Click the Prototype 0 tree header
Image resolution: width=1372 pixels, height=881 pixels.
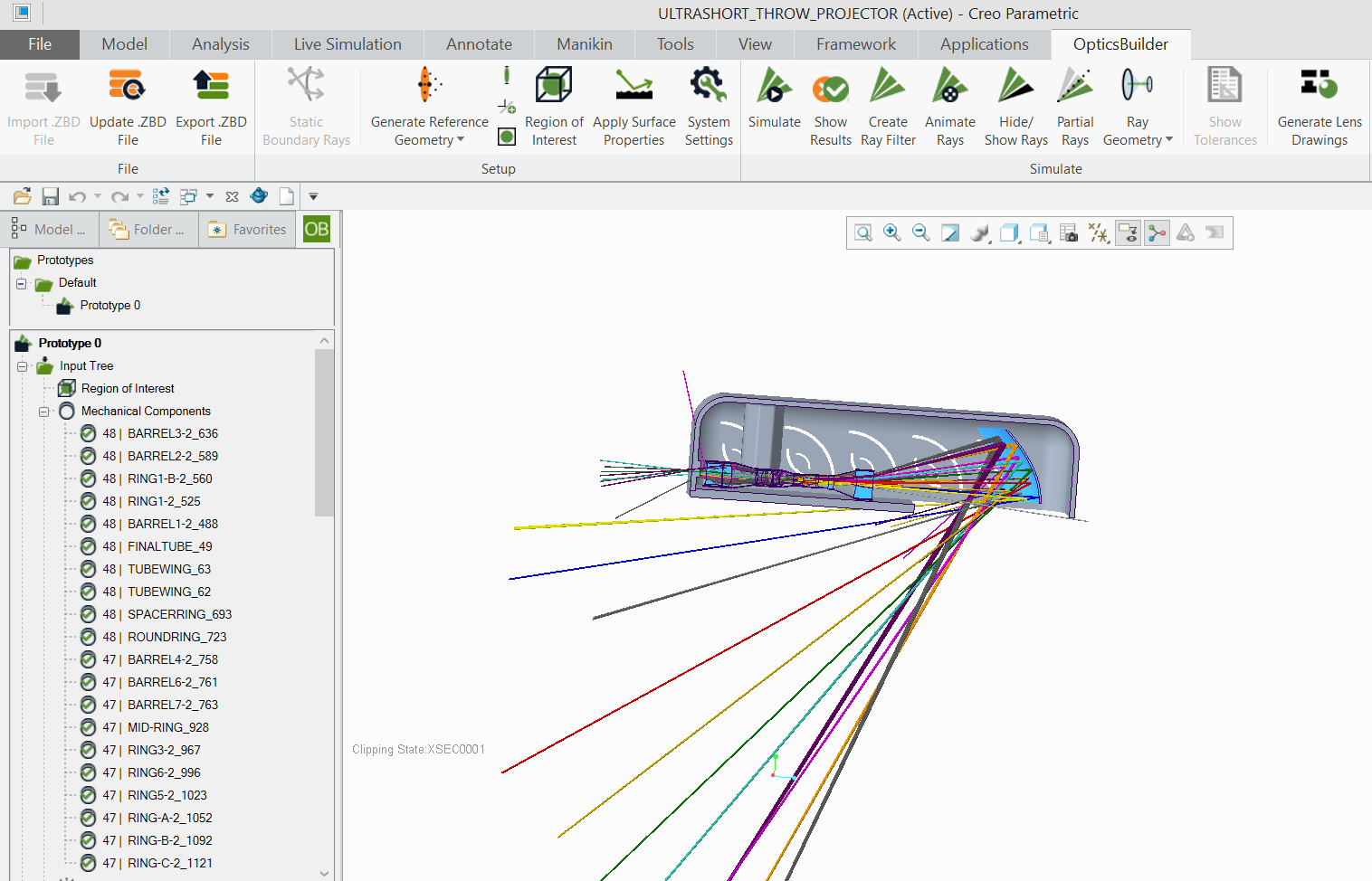click(70, 344)
